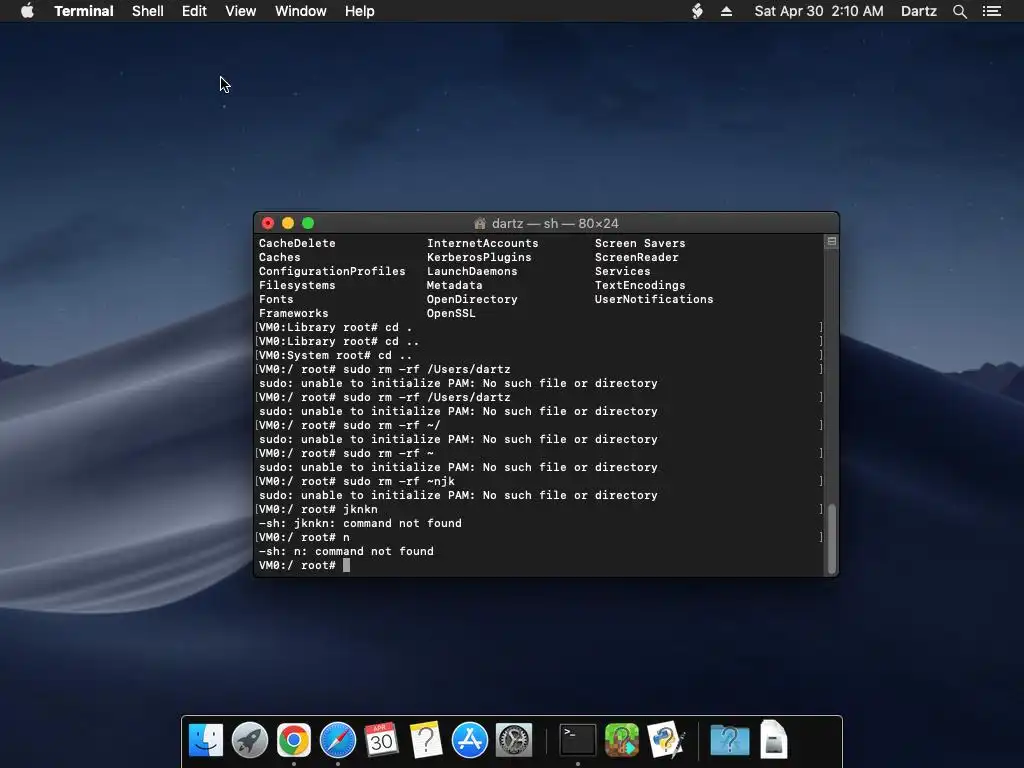This screenshot has height=768, width=1024.
Task: Click at the terminal prompt cursor
Action: point(347,566)
